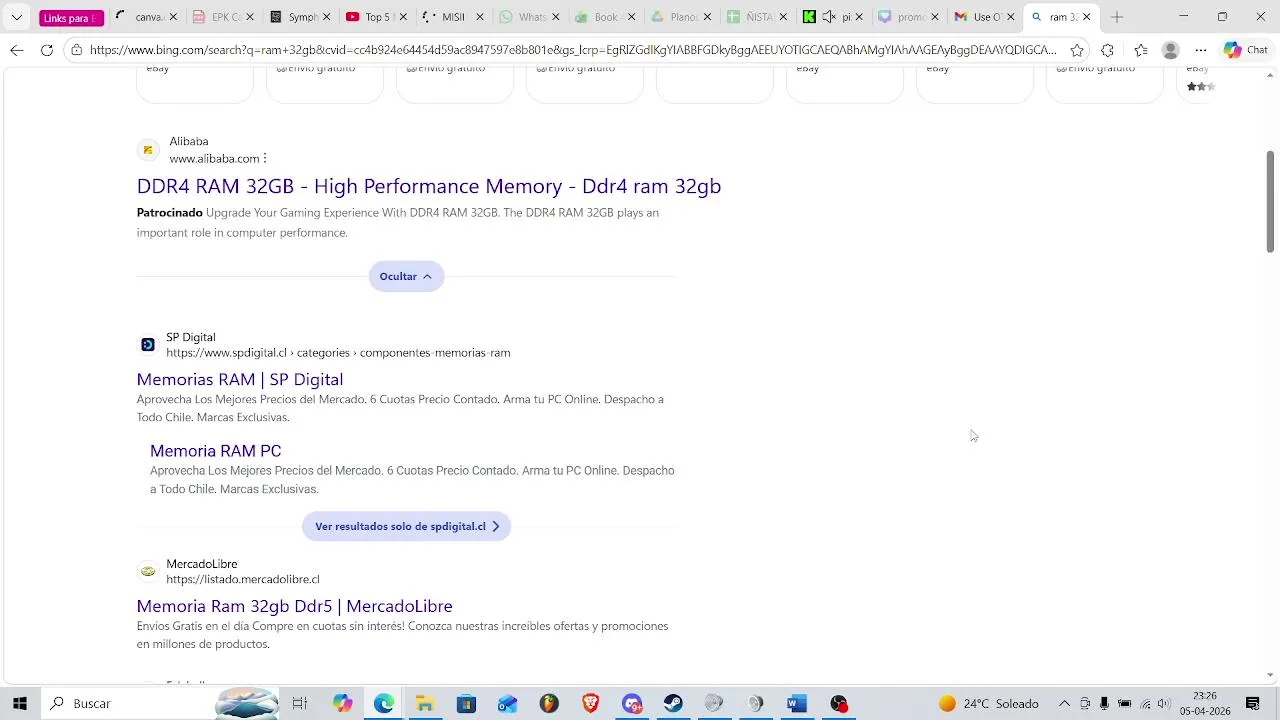1280x720 pixels.
Task: Open the spdigital.cl categories URL link
Action: pos(338,353)
